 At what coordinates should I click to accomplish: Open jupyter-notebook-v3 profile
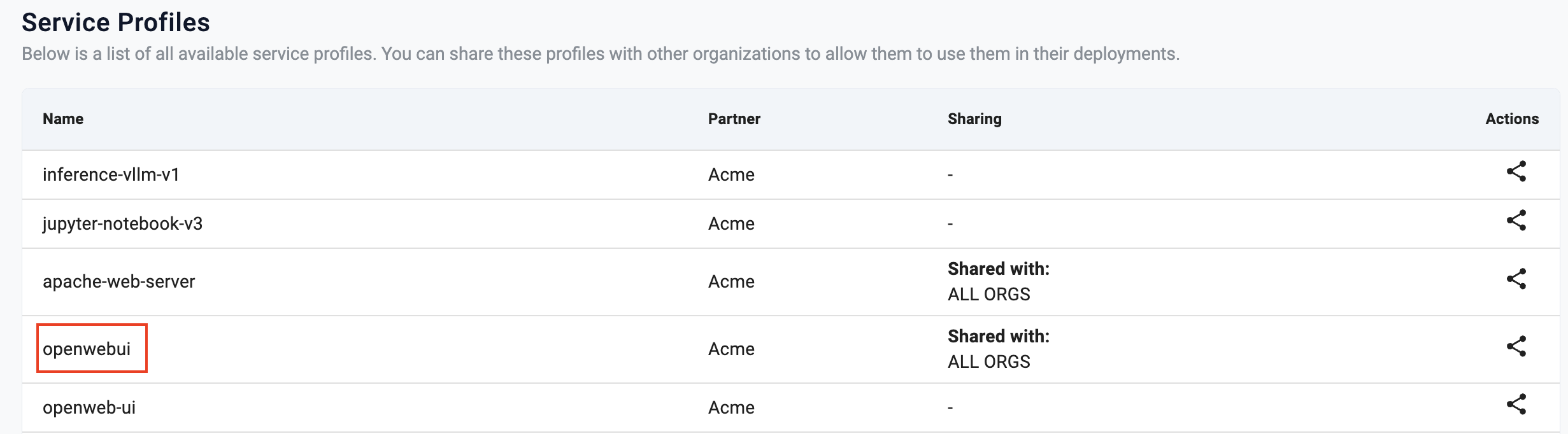pos(122,224)
